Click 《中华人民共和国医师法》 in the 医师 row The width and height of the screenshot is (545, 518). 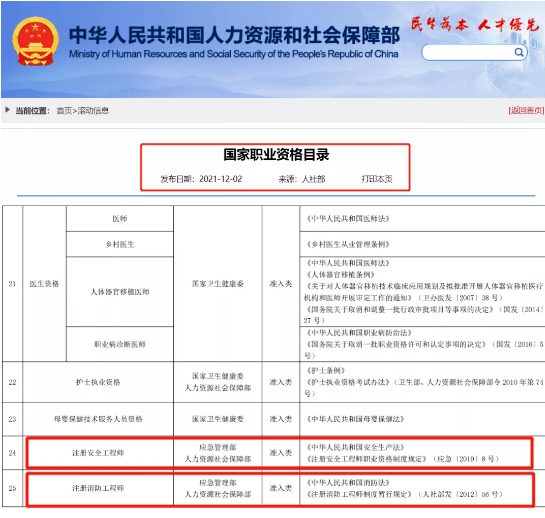(x=348, y=219)
